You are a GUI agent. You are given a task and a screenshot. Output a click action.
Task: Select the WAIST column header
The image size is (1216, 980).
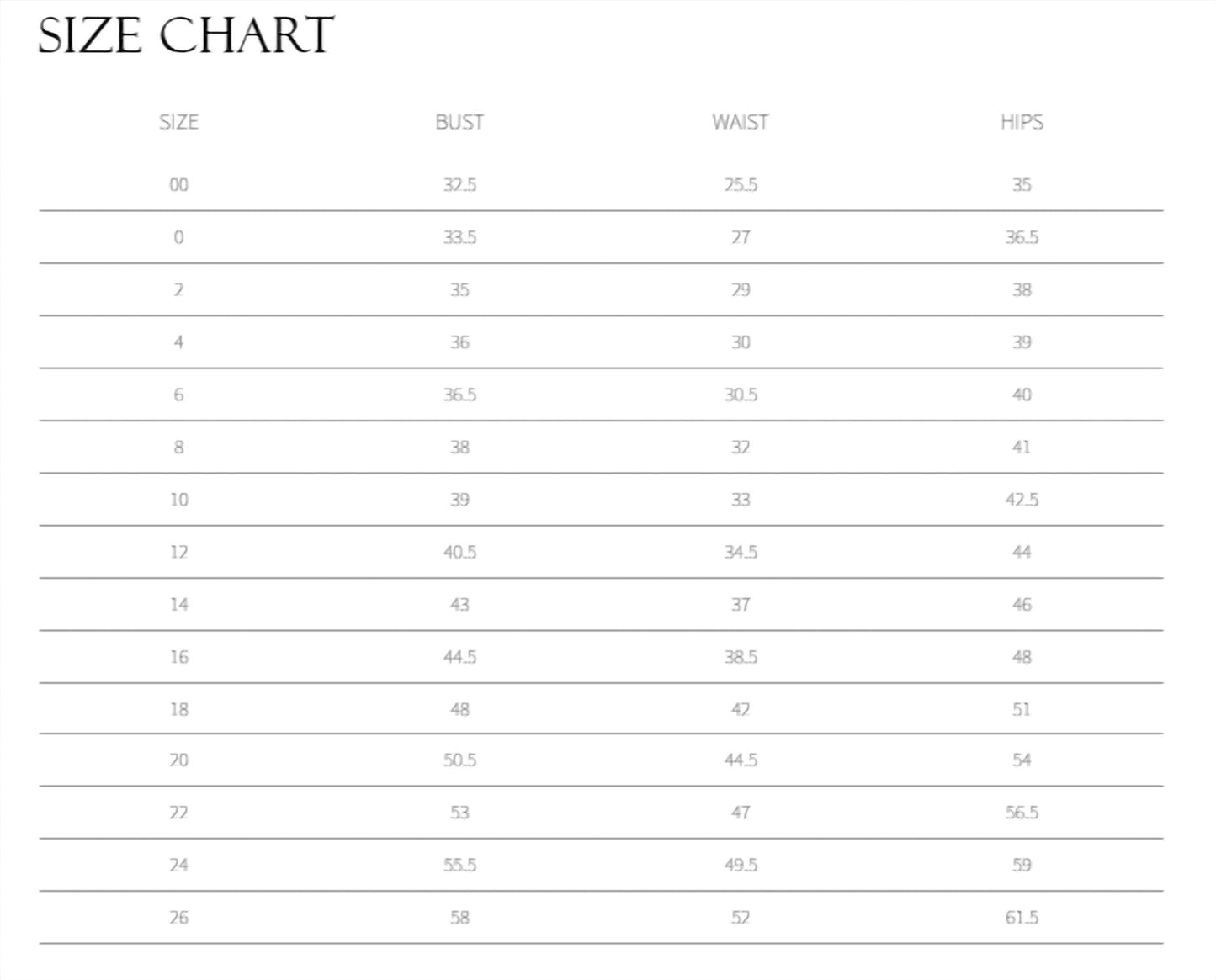coord(741,122)
